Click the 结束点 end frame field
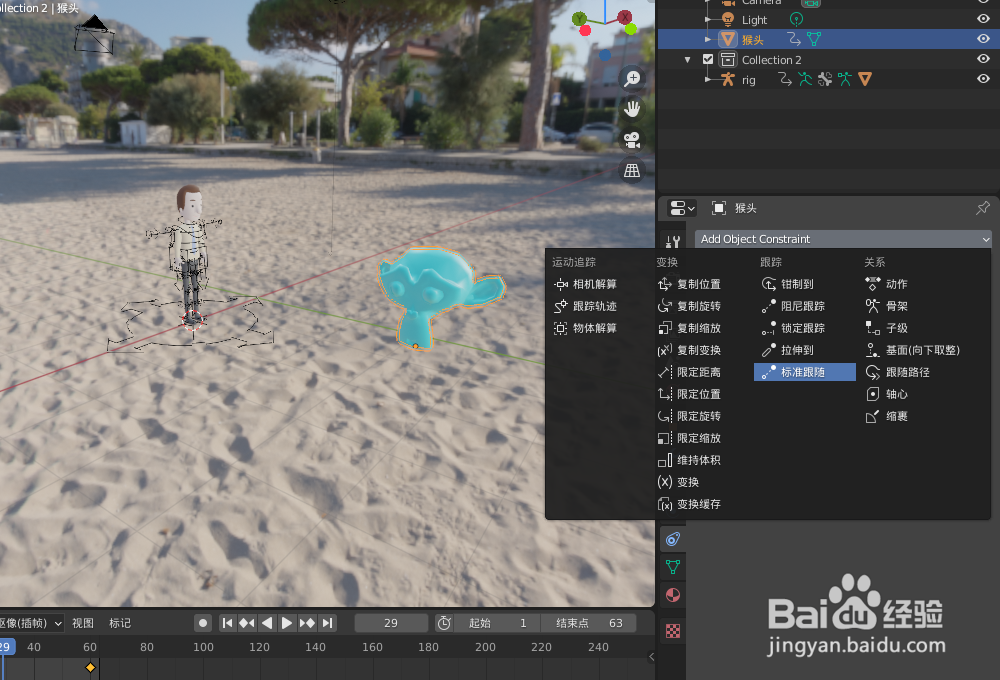This screenshot has width=1000, height=680. [588, 623]
